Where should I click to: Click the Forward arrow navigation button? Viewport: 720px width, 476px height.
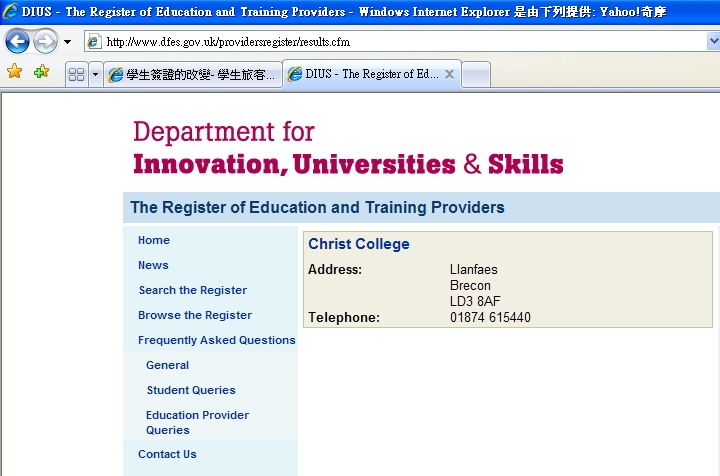(x=45, y=42)
